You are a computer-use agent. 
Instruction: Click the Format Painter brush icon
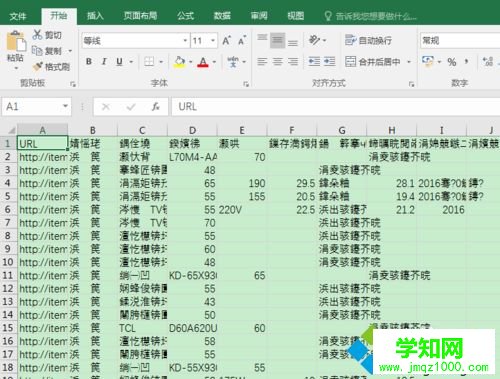click(37, 66)
